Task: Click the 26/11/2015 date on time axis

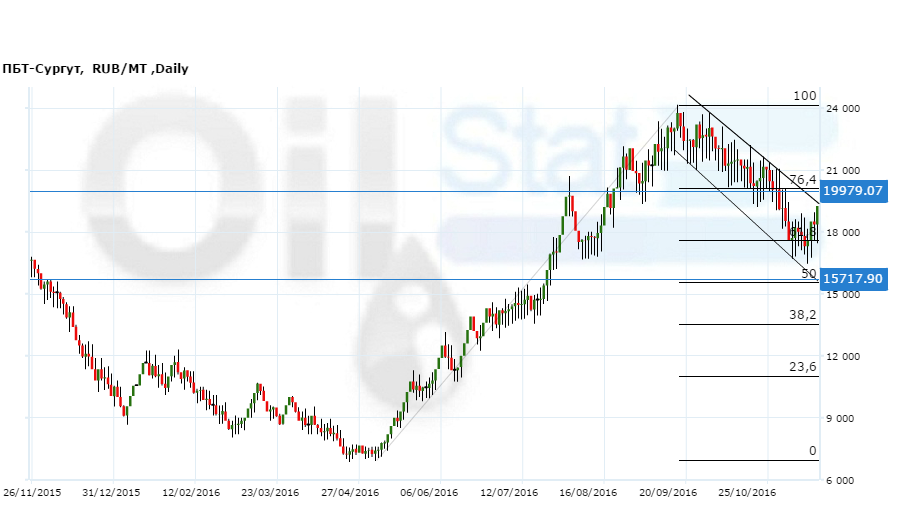Action: pos(30,493)
